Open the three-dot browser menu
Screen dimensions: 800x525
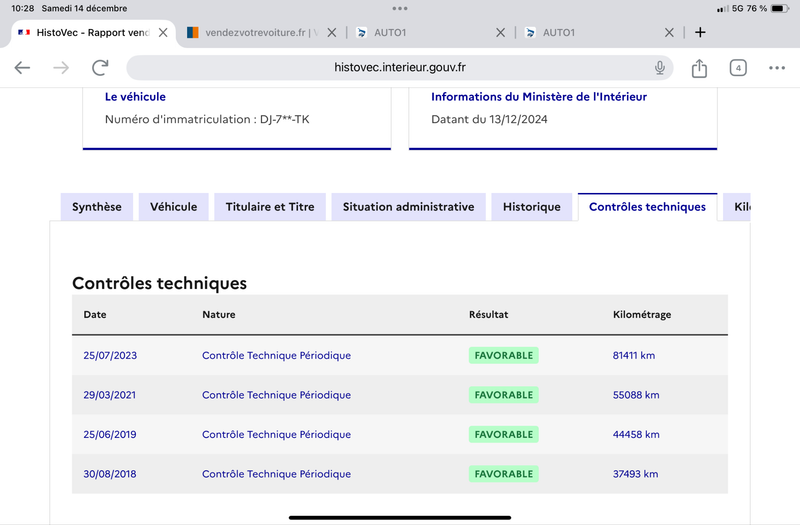coord(777,68)
